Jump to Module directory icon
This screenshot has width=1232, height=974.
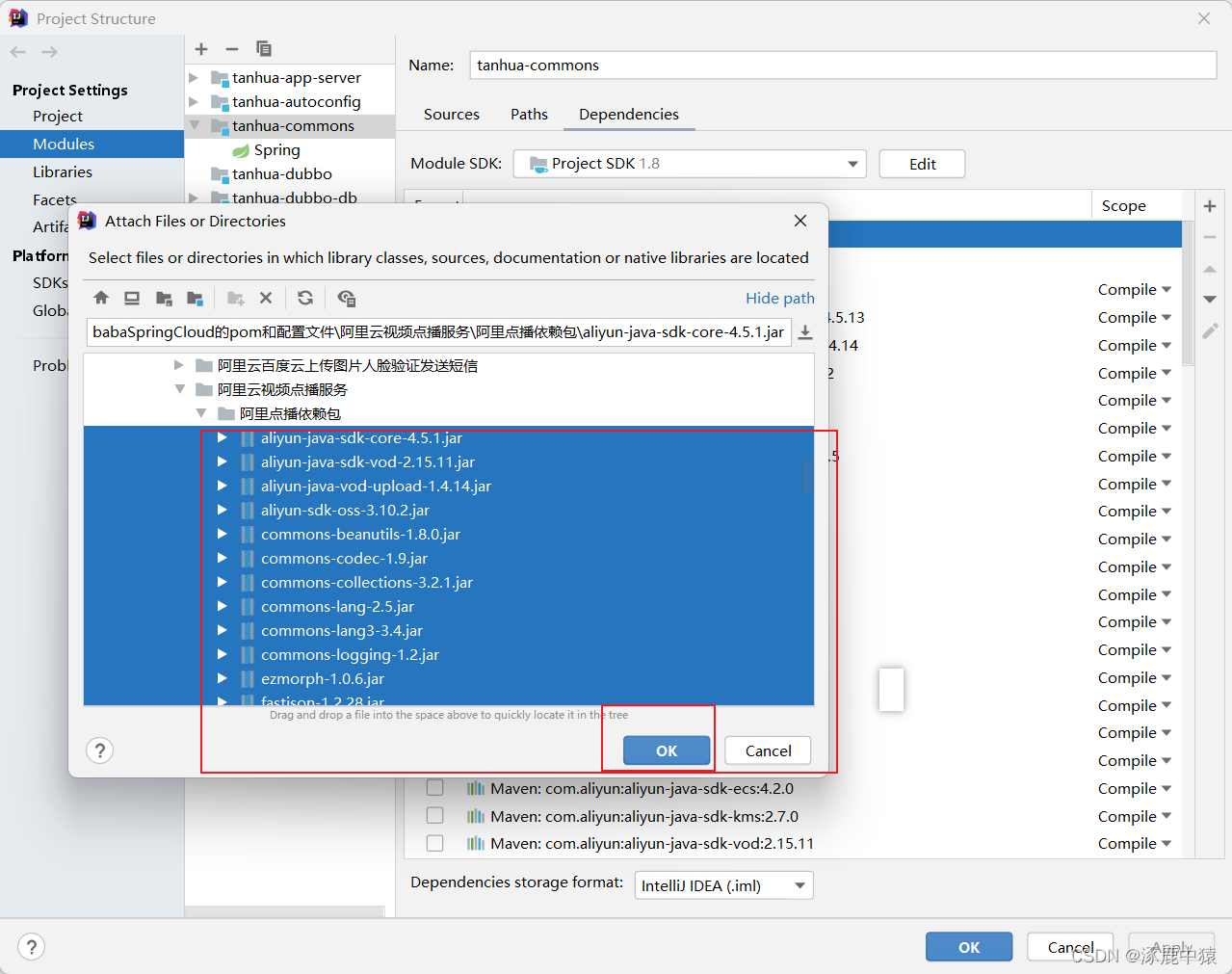click(195, 298)
